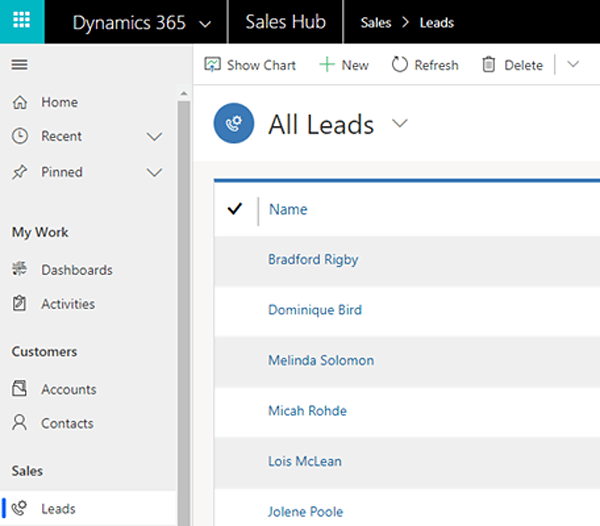
Task: Click the Pinned pin icon
Action: (x=20, y=172)
